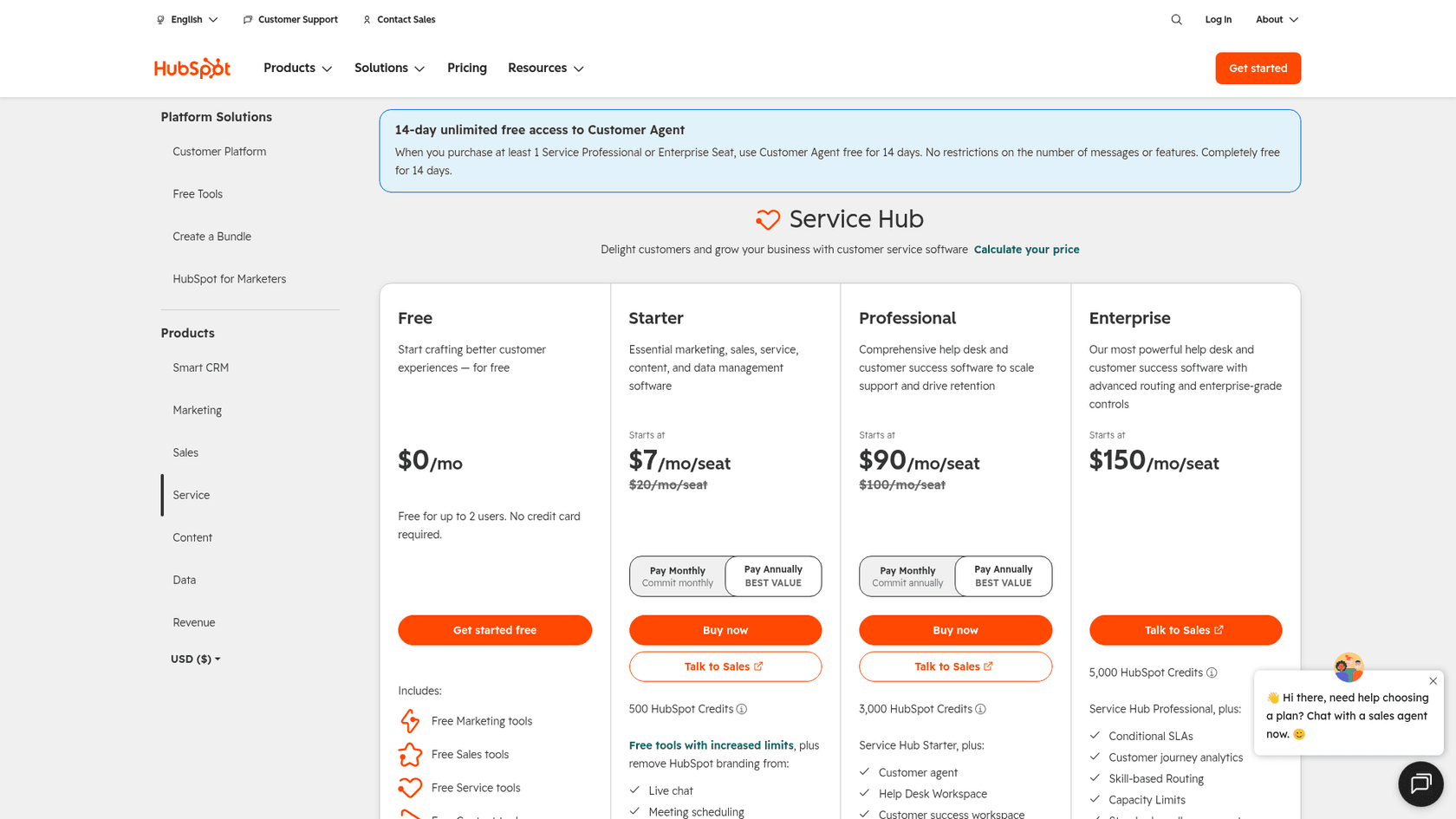Open the Calculate your price link

[x=1026, y=250]
